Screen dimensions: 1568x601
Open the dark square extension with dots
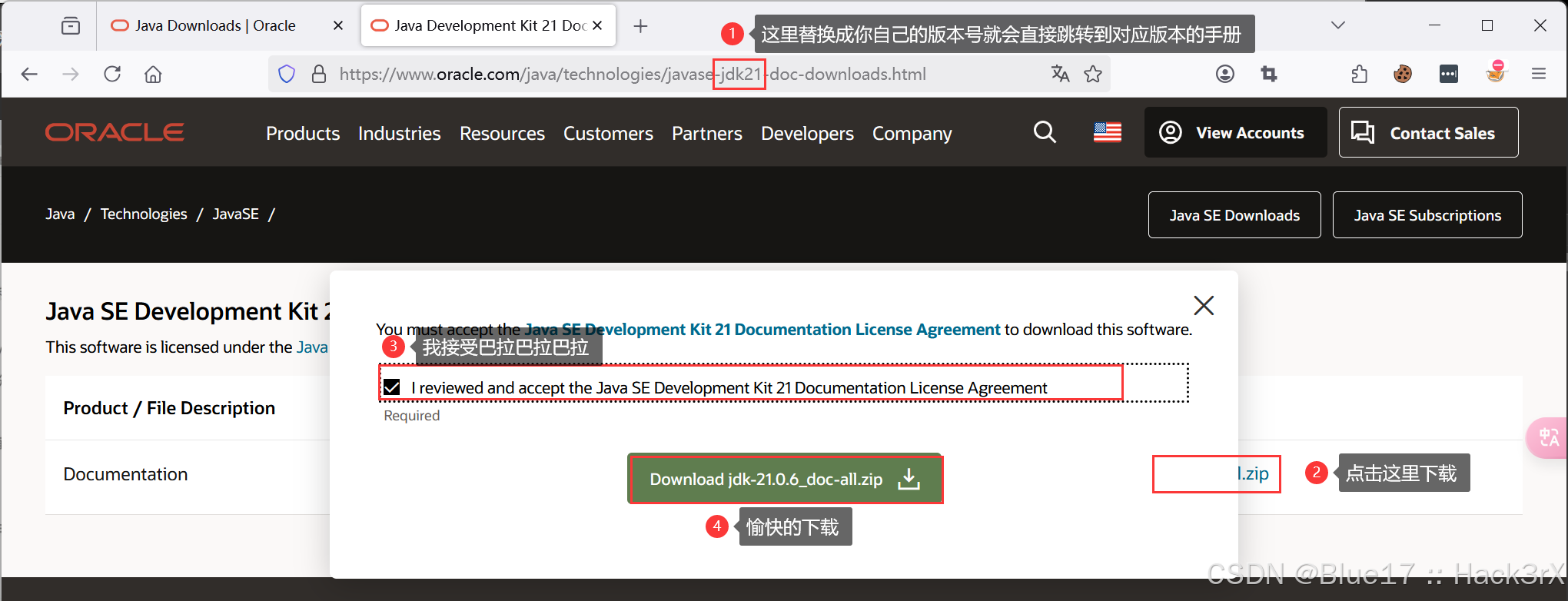click(x=1449, y=74)
